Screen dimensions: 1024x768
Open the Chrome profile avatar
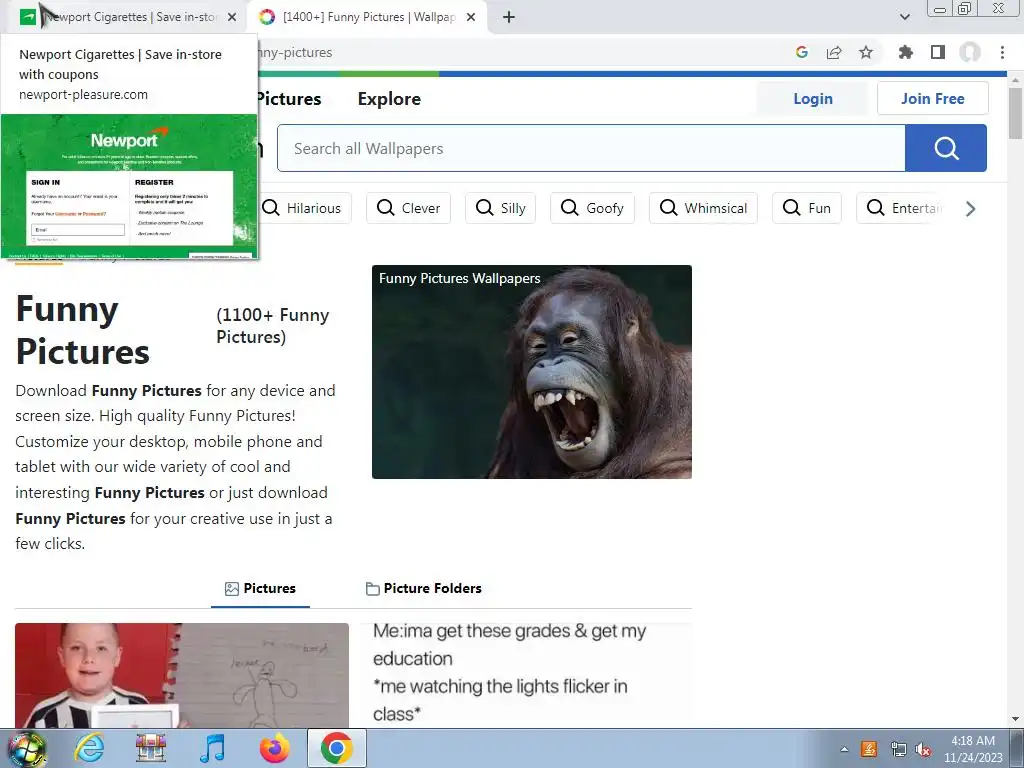[970, 52]
